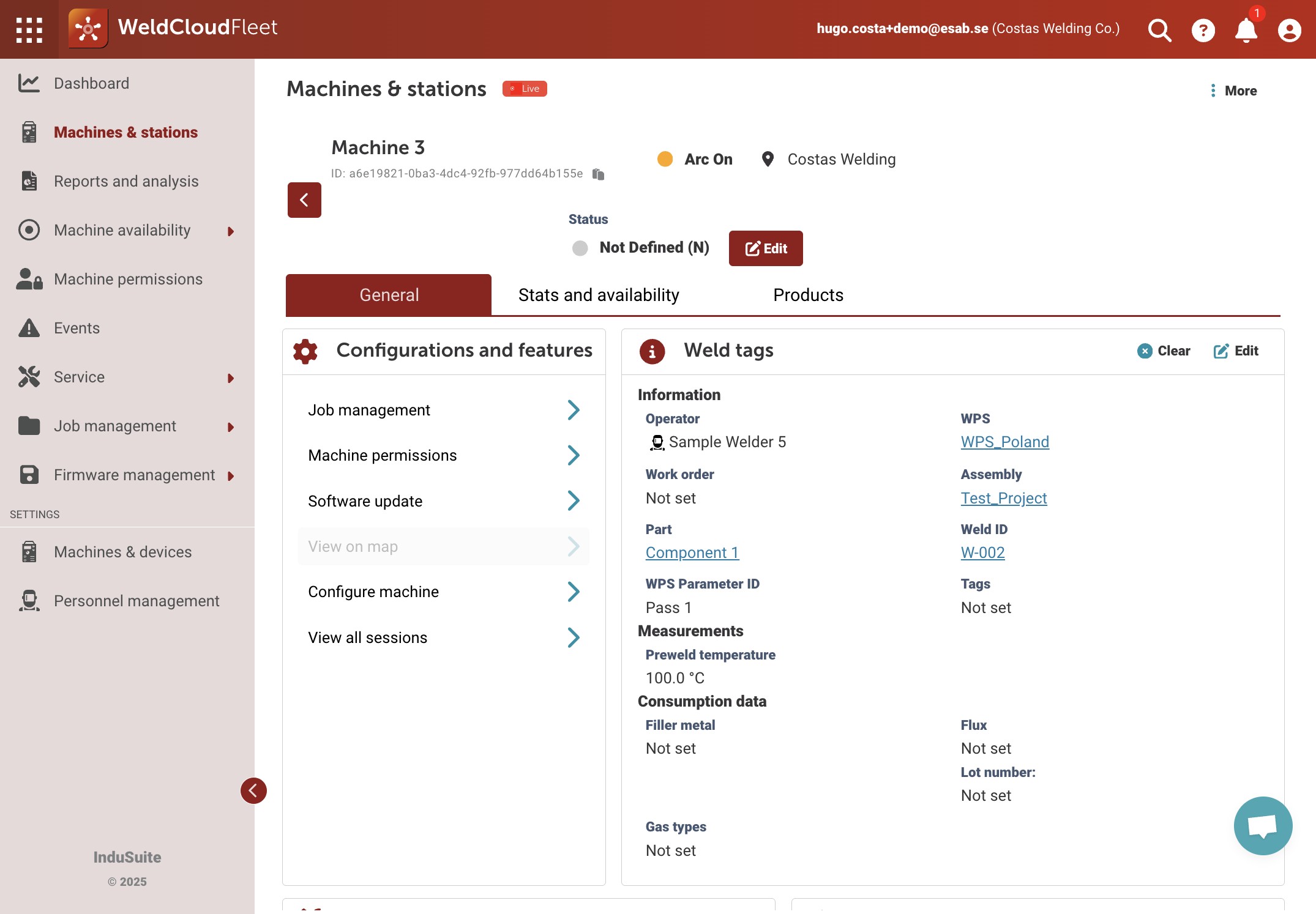Expand Job management sidebar arrow
1316x914 pixels.
point(231,427)
